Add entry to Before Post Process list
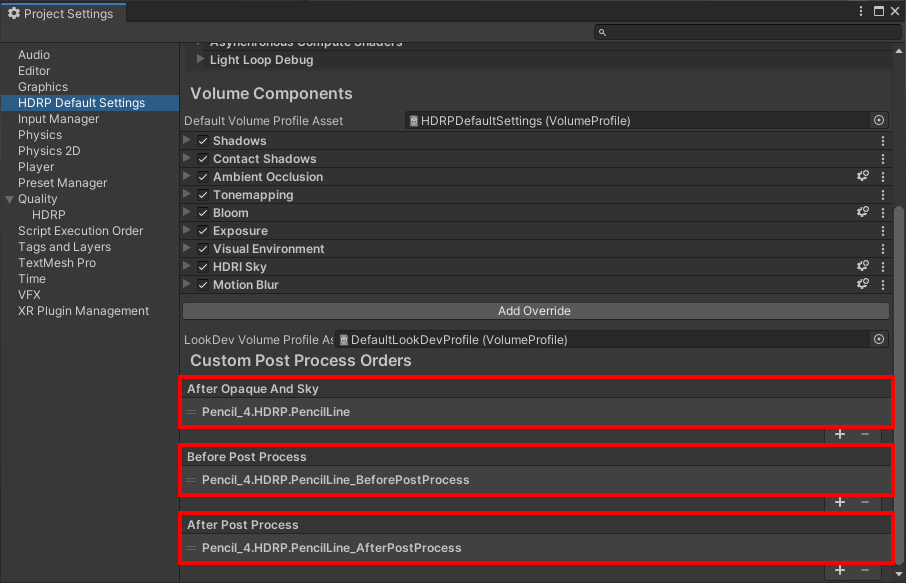 [840, 503]
